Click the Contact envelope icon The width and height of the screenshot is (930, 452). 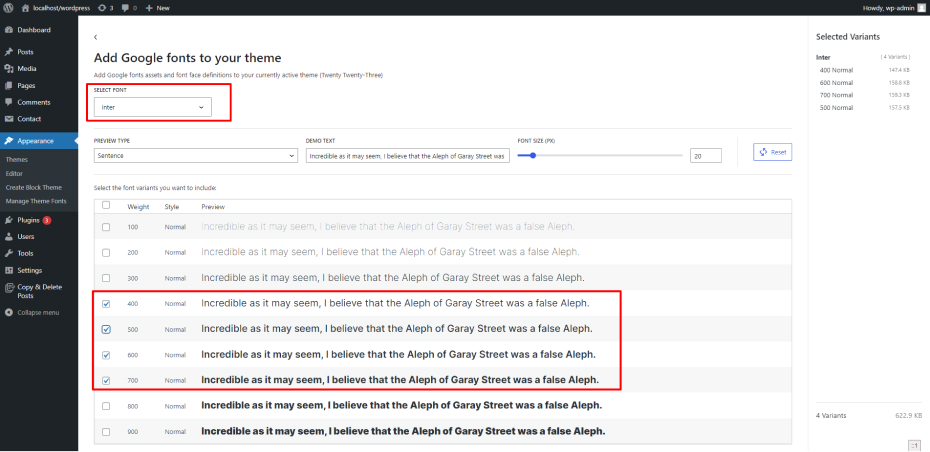[9, 119]
